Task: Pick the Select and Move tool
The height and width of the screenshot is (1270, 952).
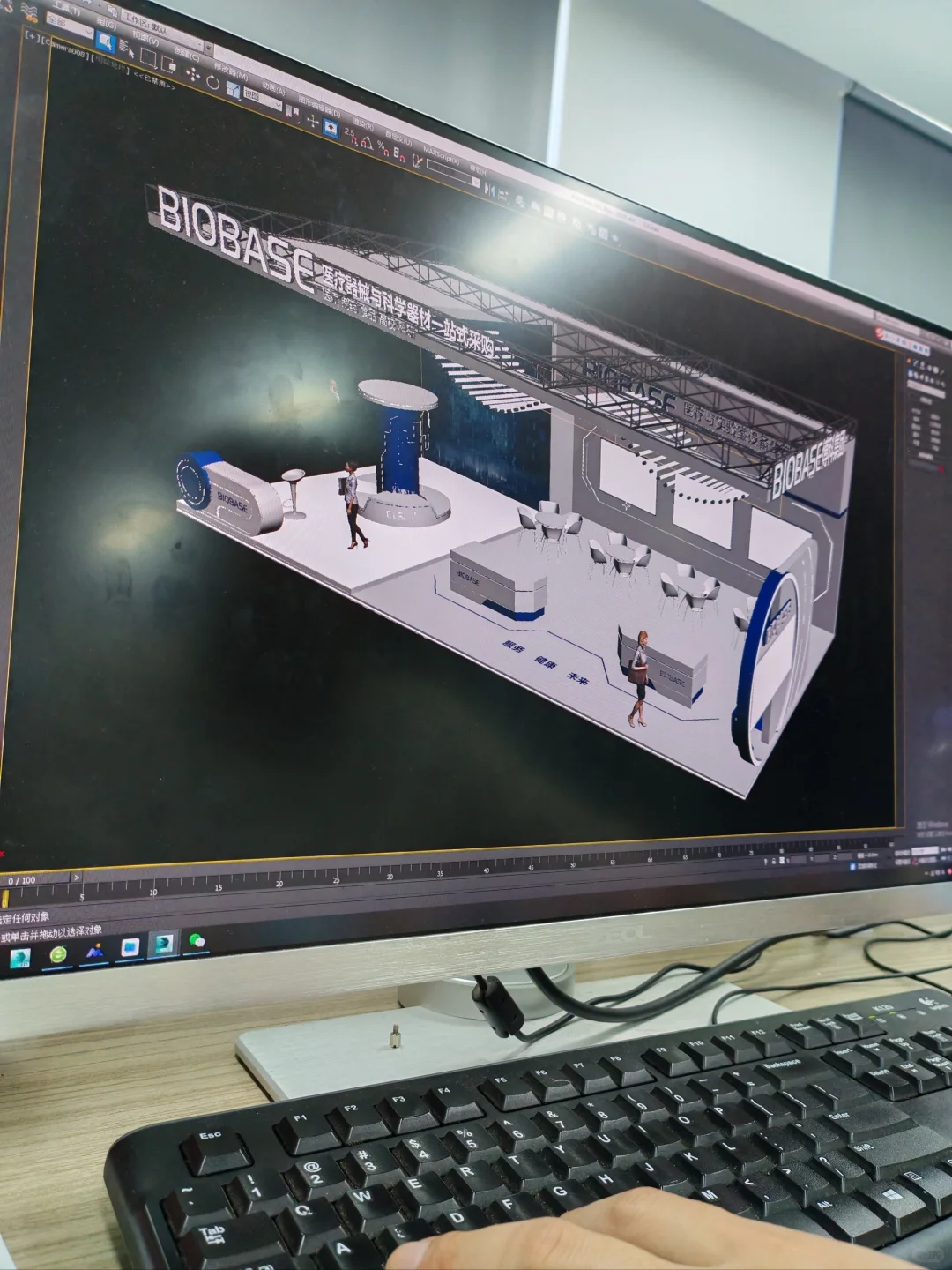Action: (x=193, y=74)
